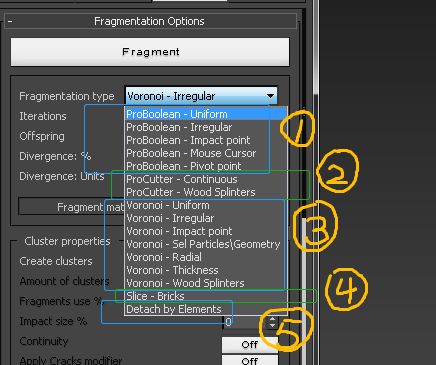Choose ProBoolean - Impact point

coord(206,140)
